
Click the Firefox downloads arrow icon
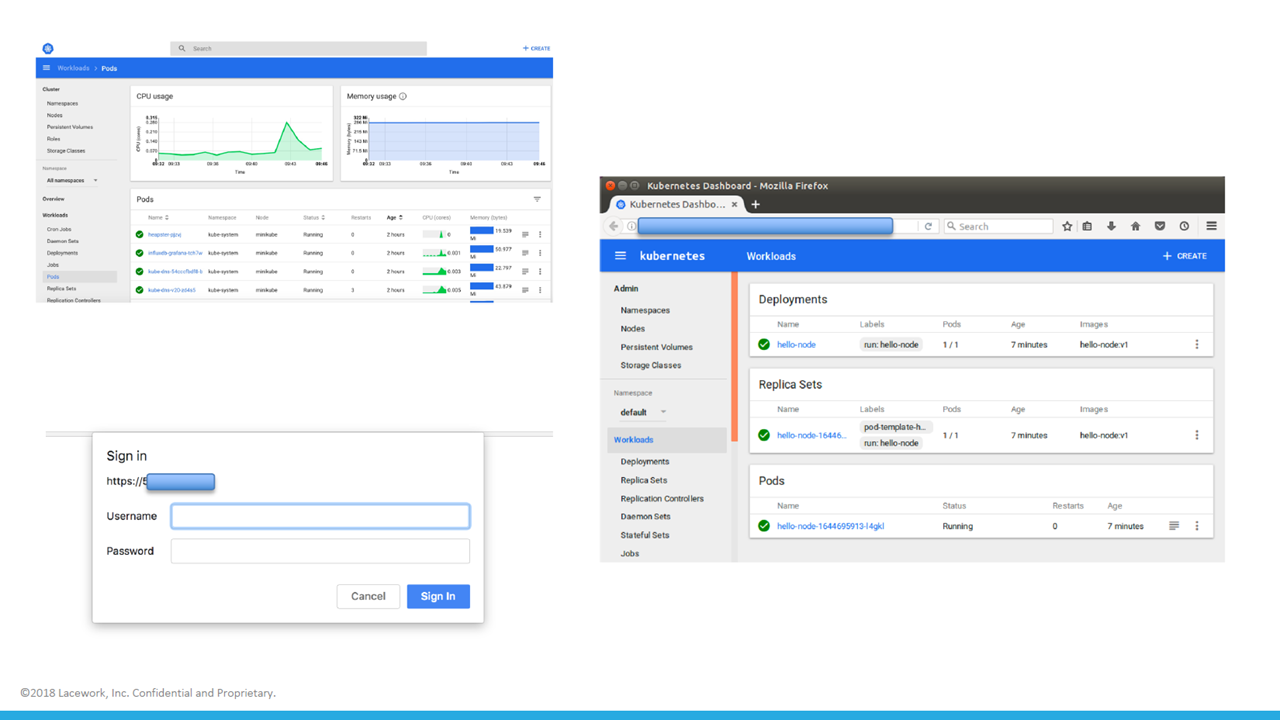[x=1111, y=226]
